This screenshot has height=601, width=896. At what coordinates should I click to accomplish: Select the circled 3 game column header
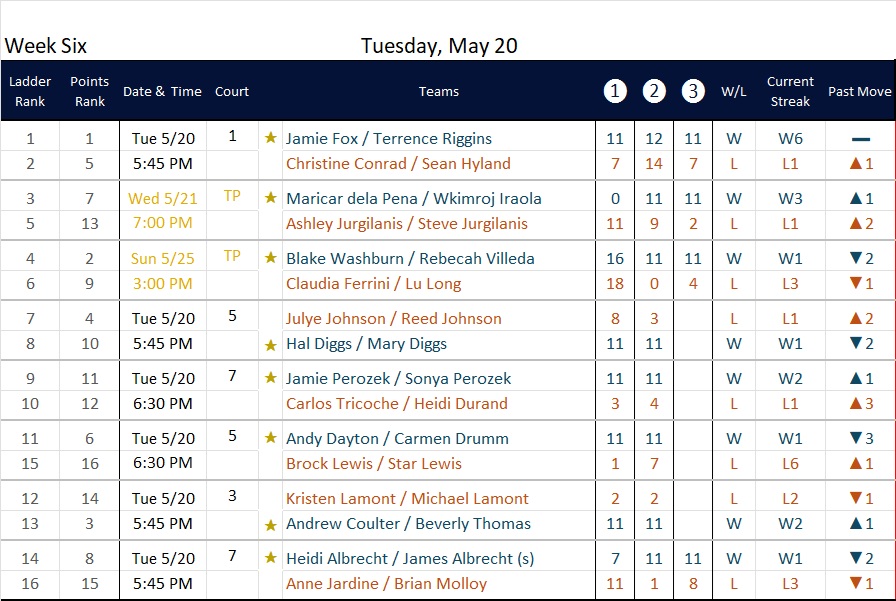pos(693,91)
